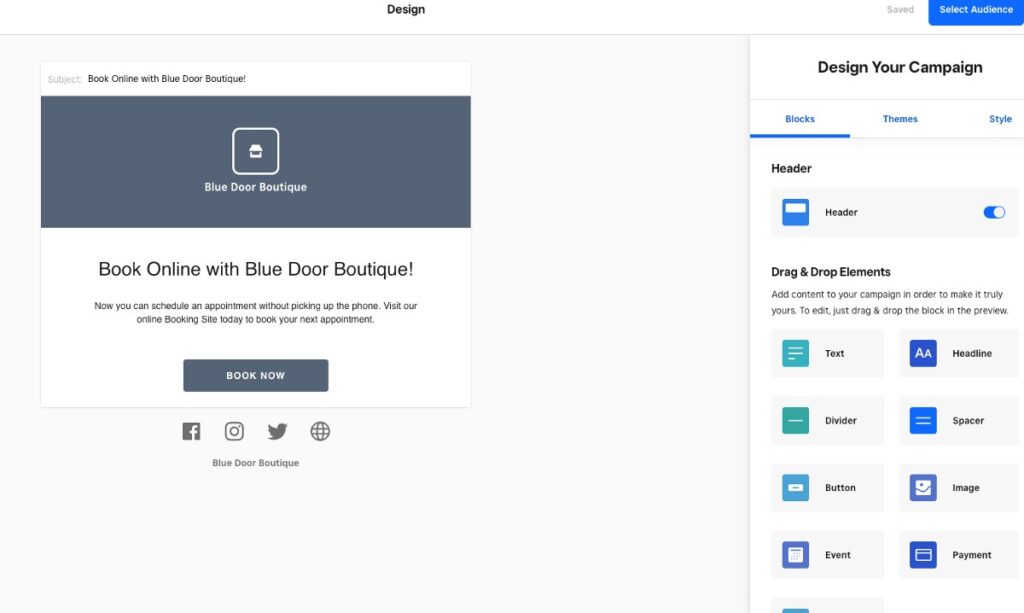Click the website globe icon
Viewport: 1024px width, 613px height.
(320, 430)
